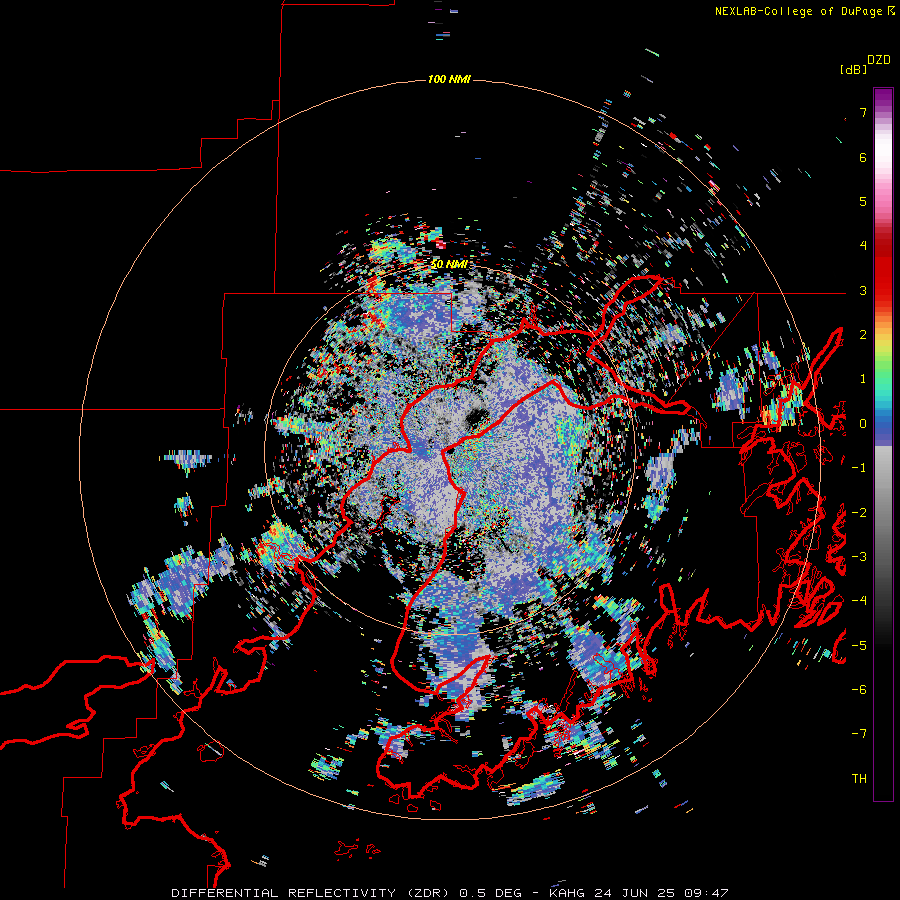Pick the -6 tick label on legend
The width and height of the screenshot is (900, 900).
coord(859,690)
